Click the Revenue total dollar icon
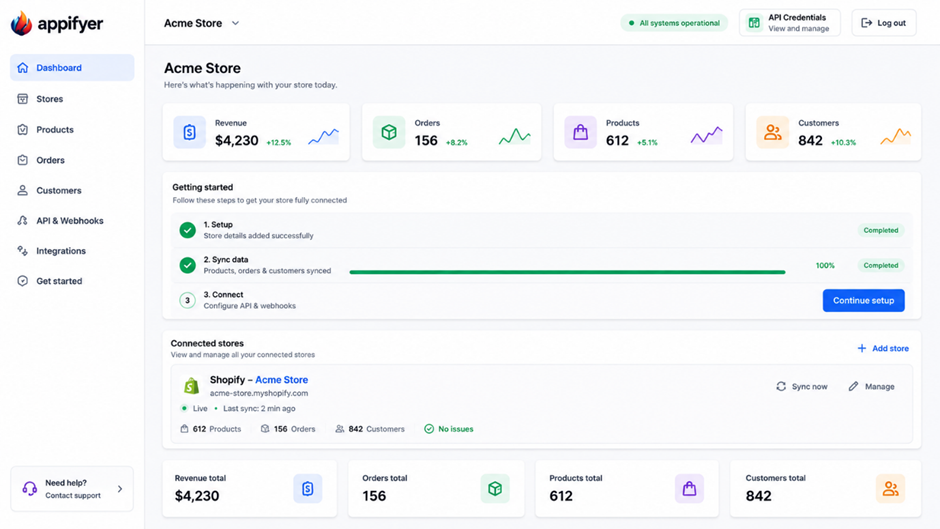 pos(308,489)
